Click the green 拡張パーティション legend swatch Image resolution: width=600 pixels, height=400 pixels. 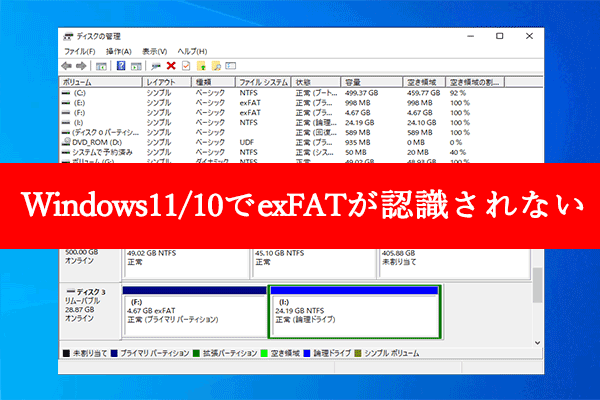click(196, 353)
